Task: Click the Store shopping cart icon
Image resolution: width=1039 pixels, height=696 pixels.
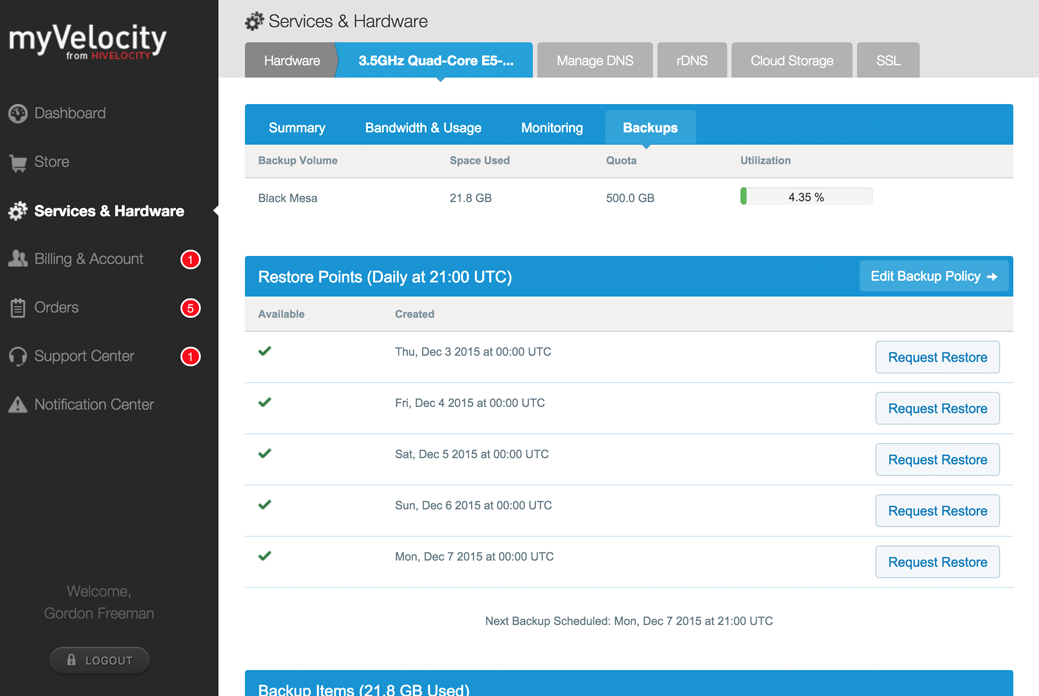Action: [x=18, y=162]
